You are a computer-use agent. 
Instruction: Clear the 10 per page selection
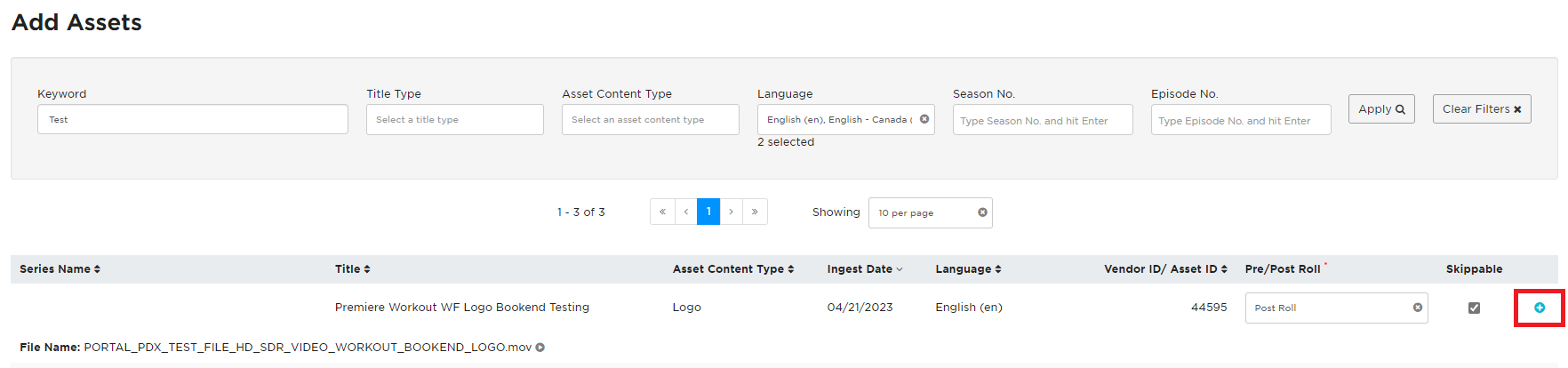(x=982, y=212)
